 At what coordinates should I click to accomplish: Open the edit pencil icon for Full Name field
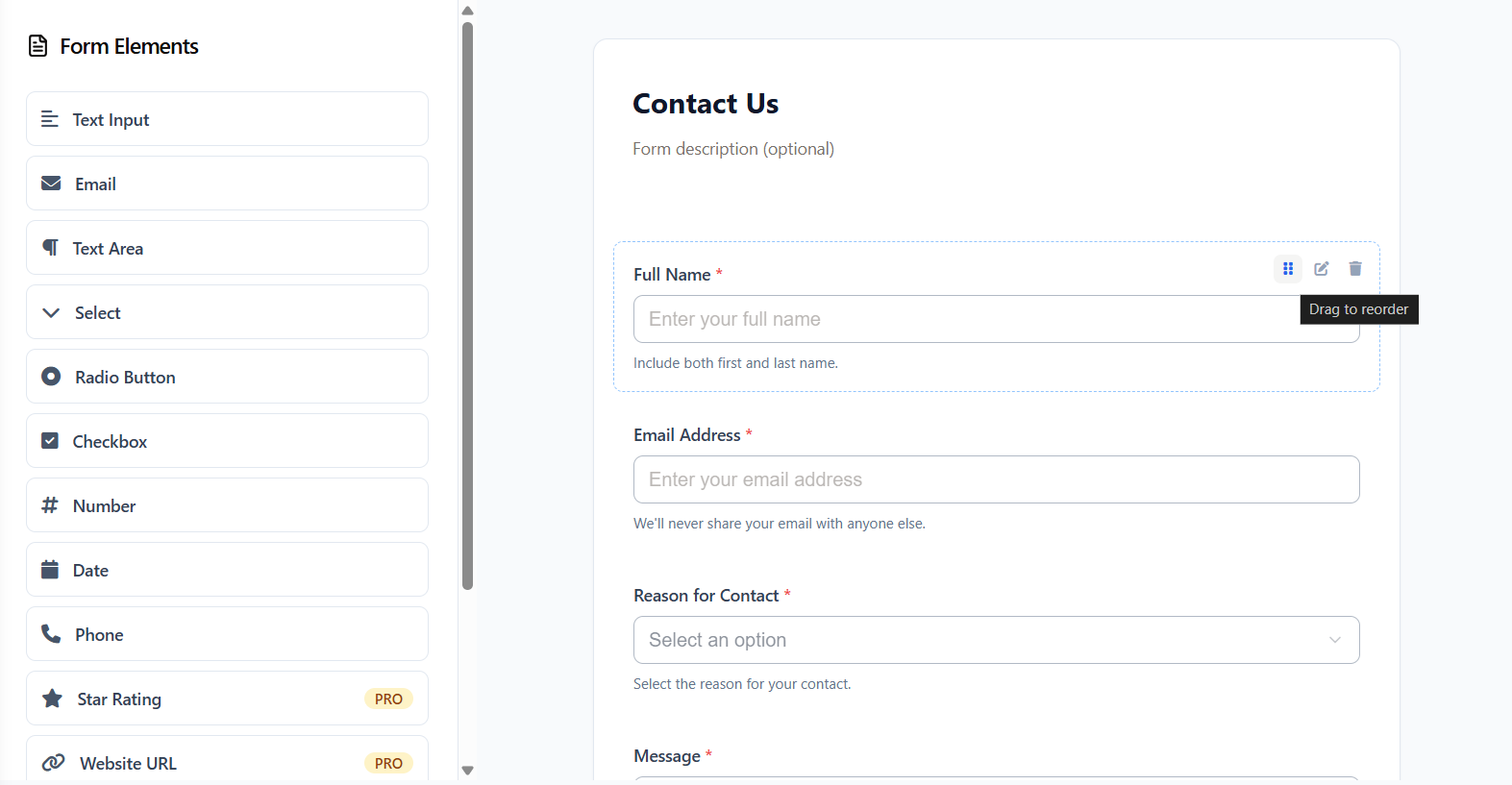(1322, 269)
